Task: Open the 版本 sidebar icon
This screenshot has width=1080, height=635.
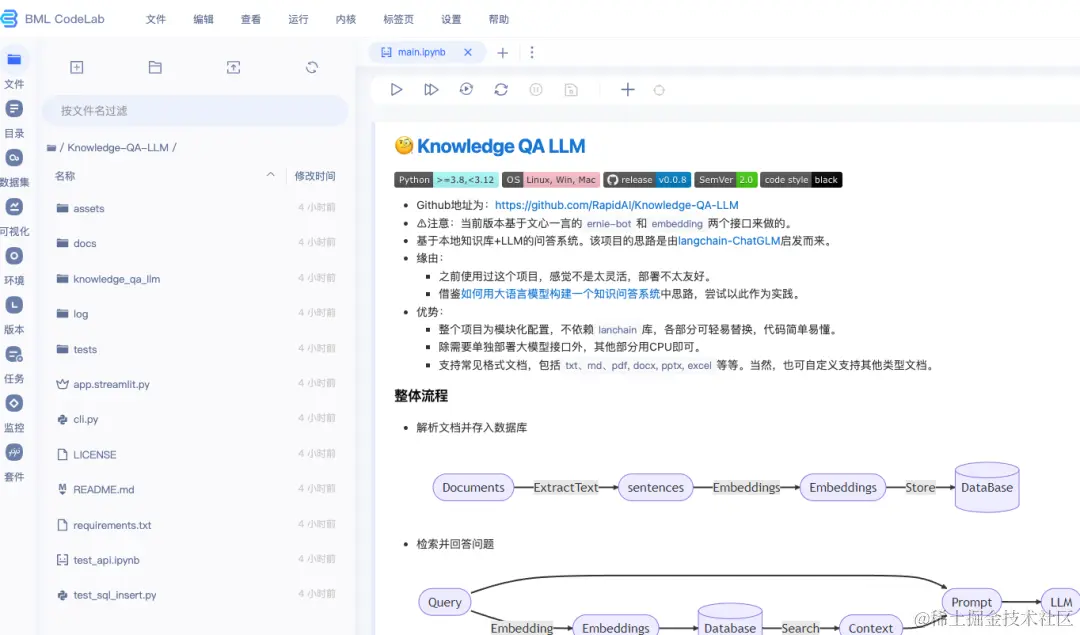Action: (x=14, y=305)
